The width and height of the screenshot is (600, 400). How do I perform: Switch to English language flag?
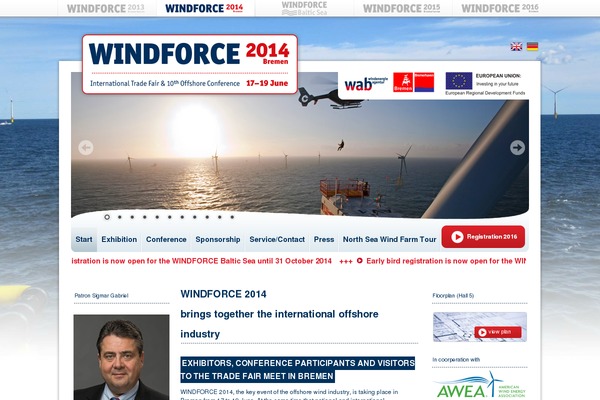coord(516,46)
